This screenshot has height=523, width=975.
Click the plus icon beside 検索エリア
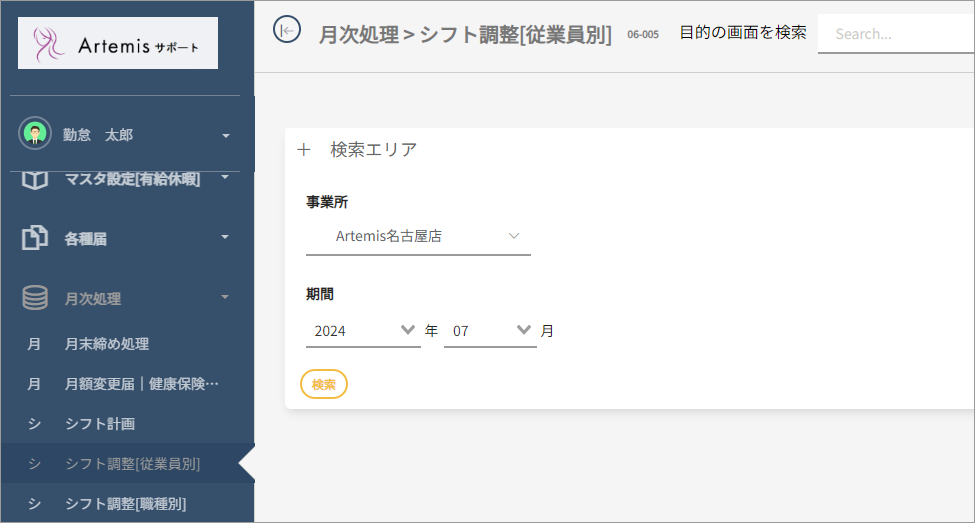point(304,150)
